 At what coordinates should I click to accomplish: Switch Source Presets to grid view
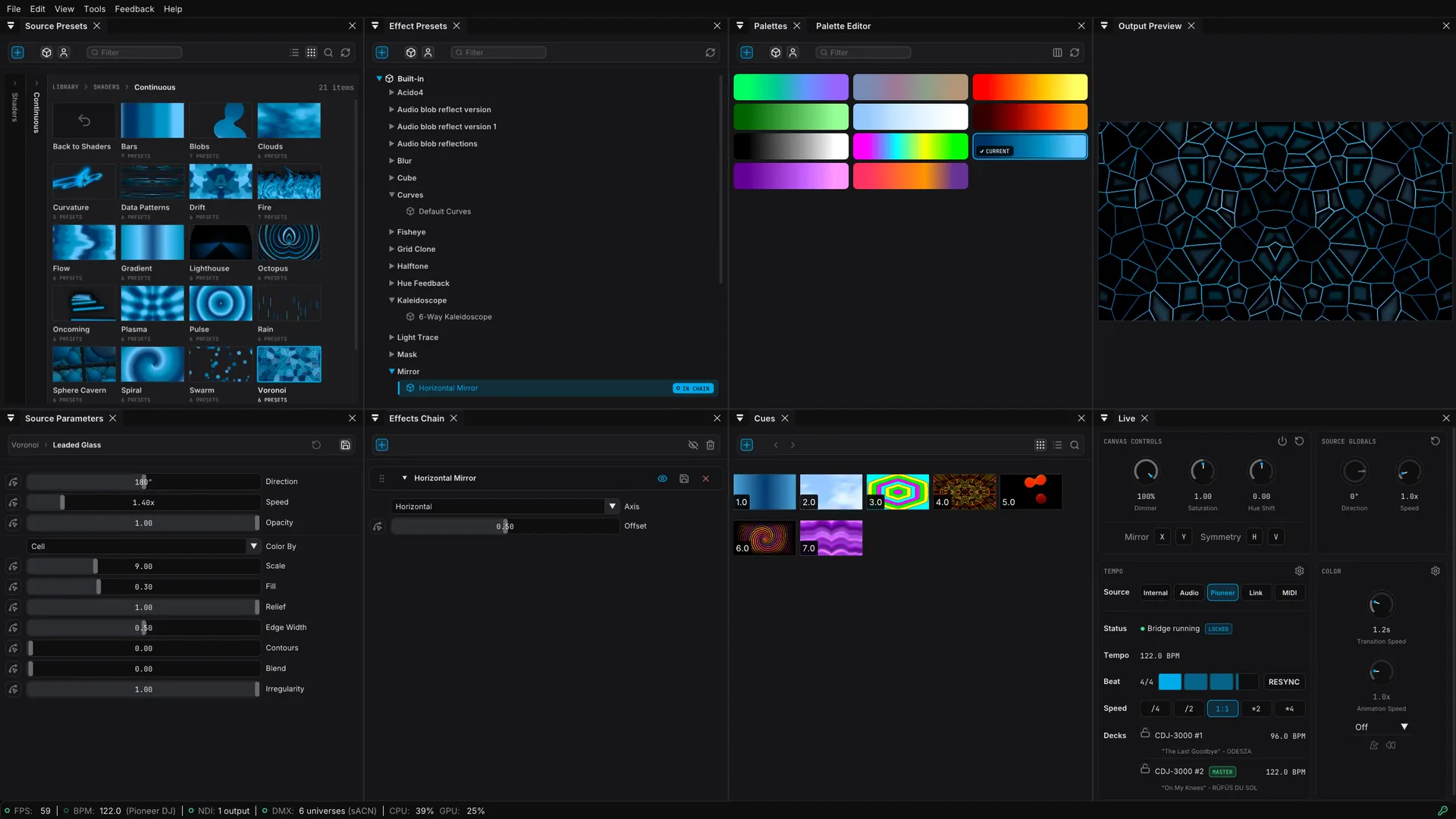pyautogui.click(x=311, y=52)
